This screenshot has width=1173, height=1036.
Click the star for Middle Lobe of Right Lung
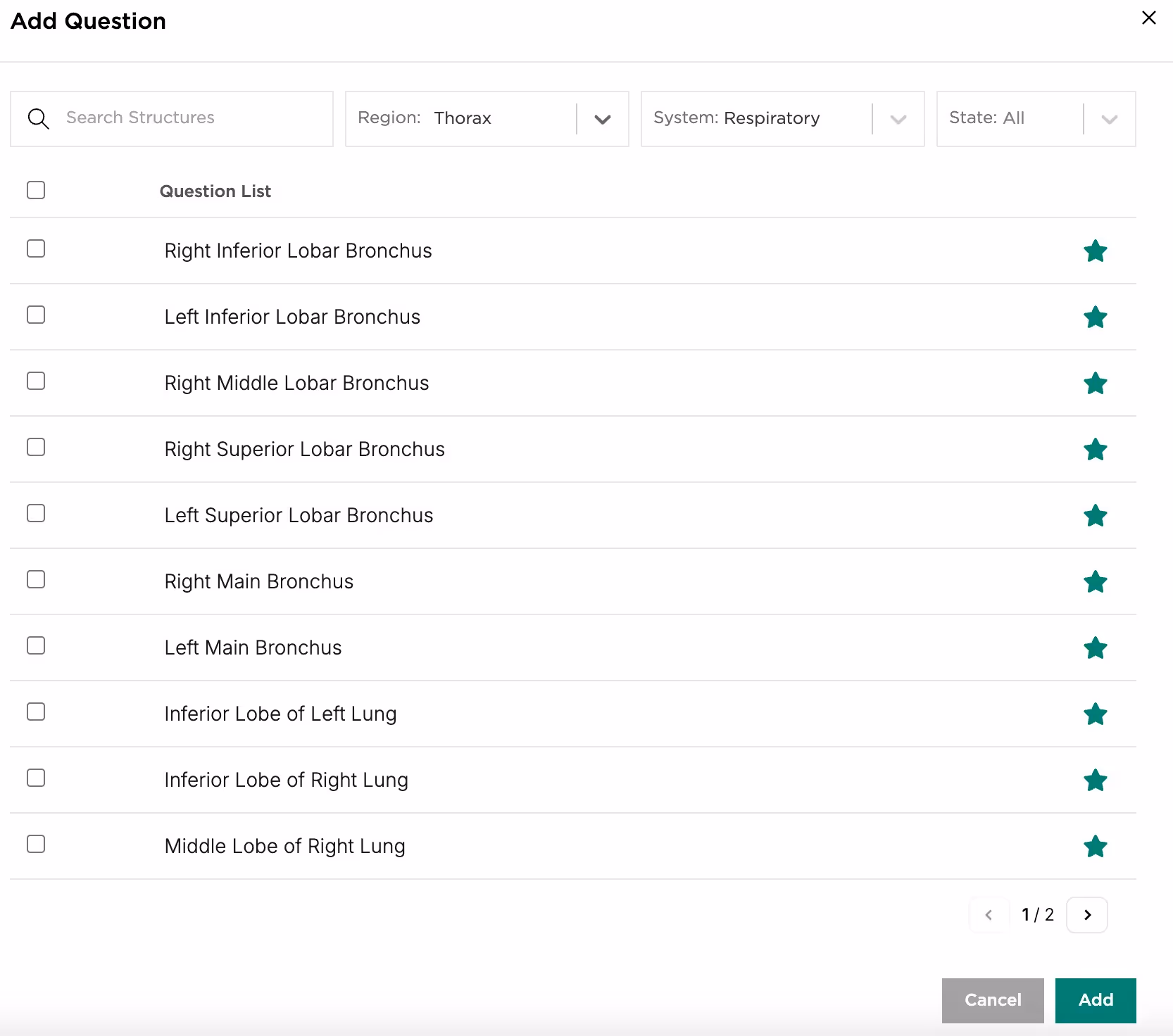1096,847
